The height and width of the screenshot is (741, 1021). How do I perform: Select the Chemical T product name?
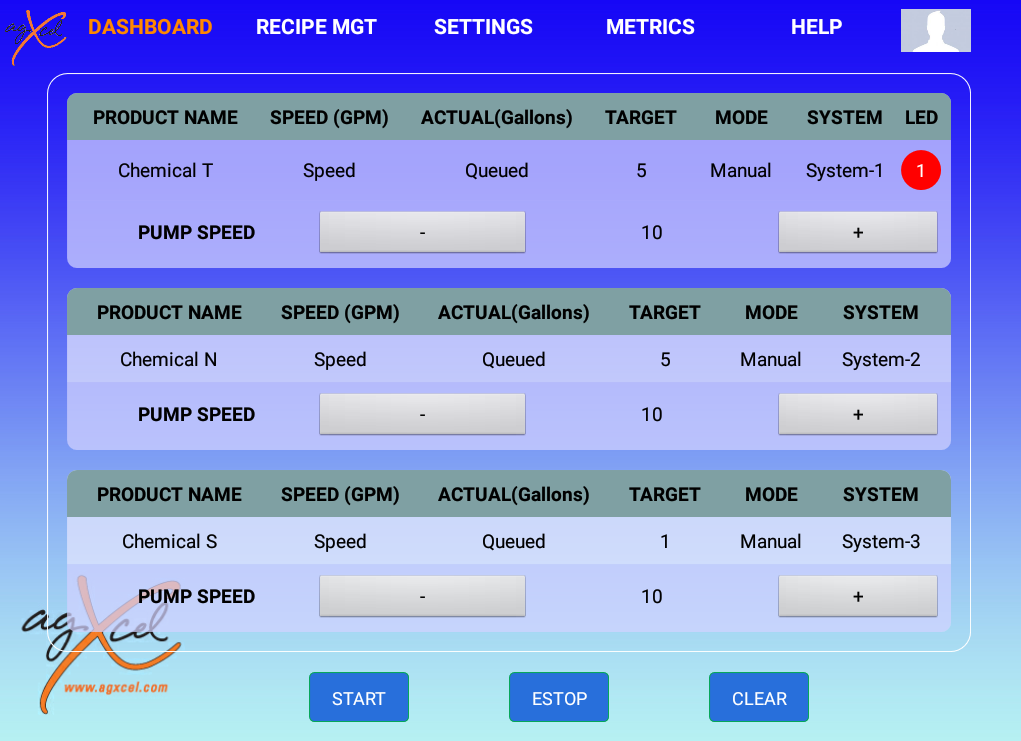[x=165, y=171]
